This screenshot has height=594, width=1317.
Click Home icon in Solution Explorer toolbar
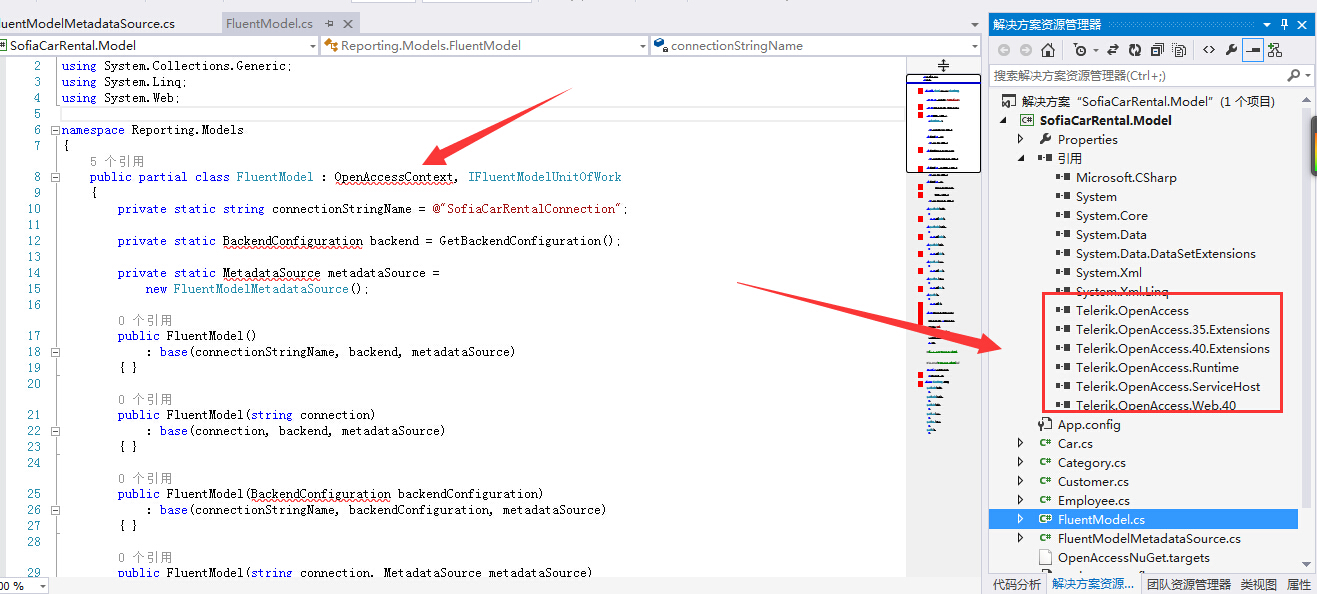point(1047,49)
